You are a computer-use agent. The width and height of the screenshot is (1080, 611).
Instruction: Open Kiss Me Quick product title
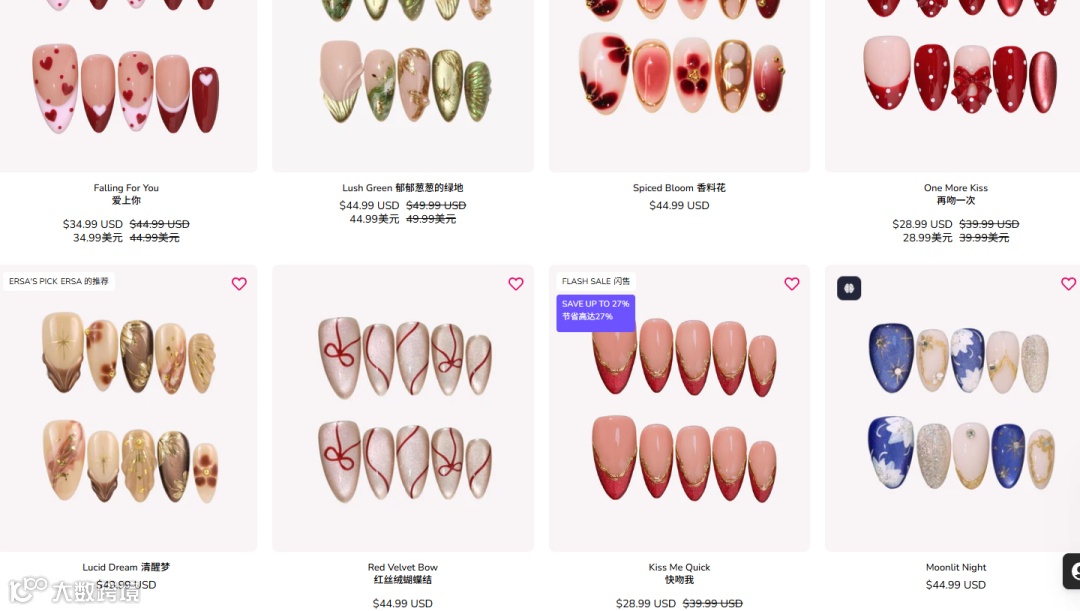[679, 573]
